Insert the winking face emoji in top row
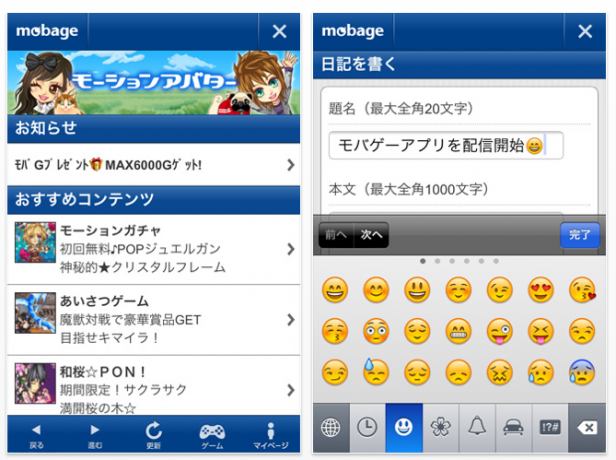 pos(499,290)
